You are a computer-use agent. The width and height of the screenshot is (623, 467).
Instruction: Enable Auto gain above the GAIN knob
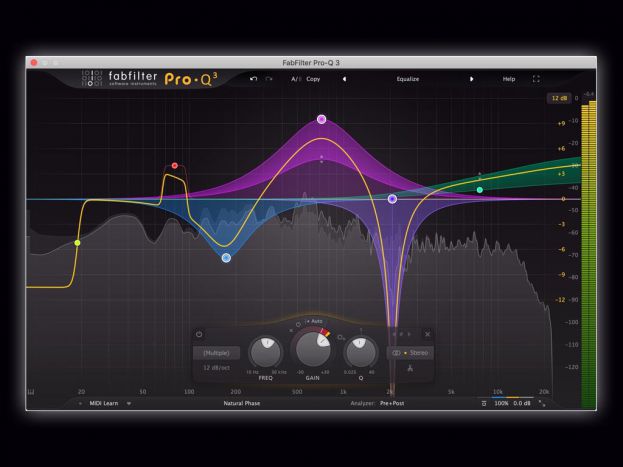(314, 321)
